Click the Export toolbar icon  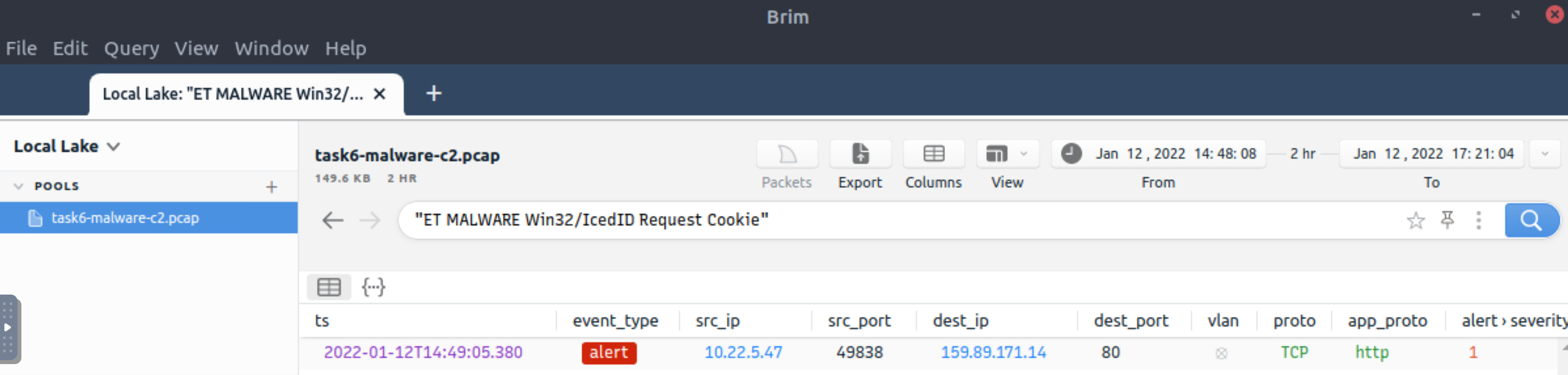pyautogui.click(x=860, y=154)
